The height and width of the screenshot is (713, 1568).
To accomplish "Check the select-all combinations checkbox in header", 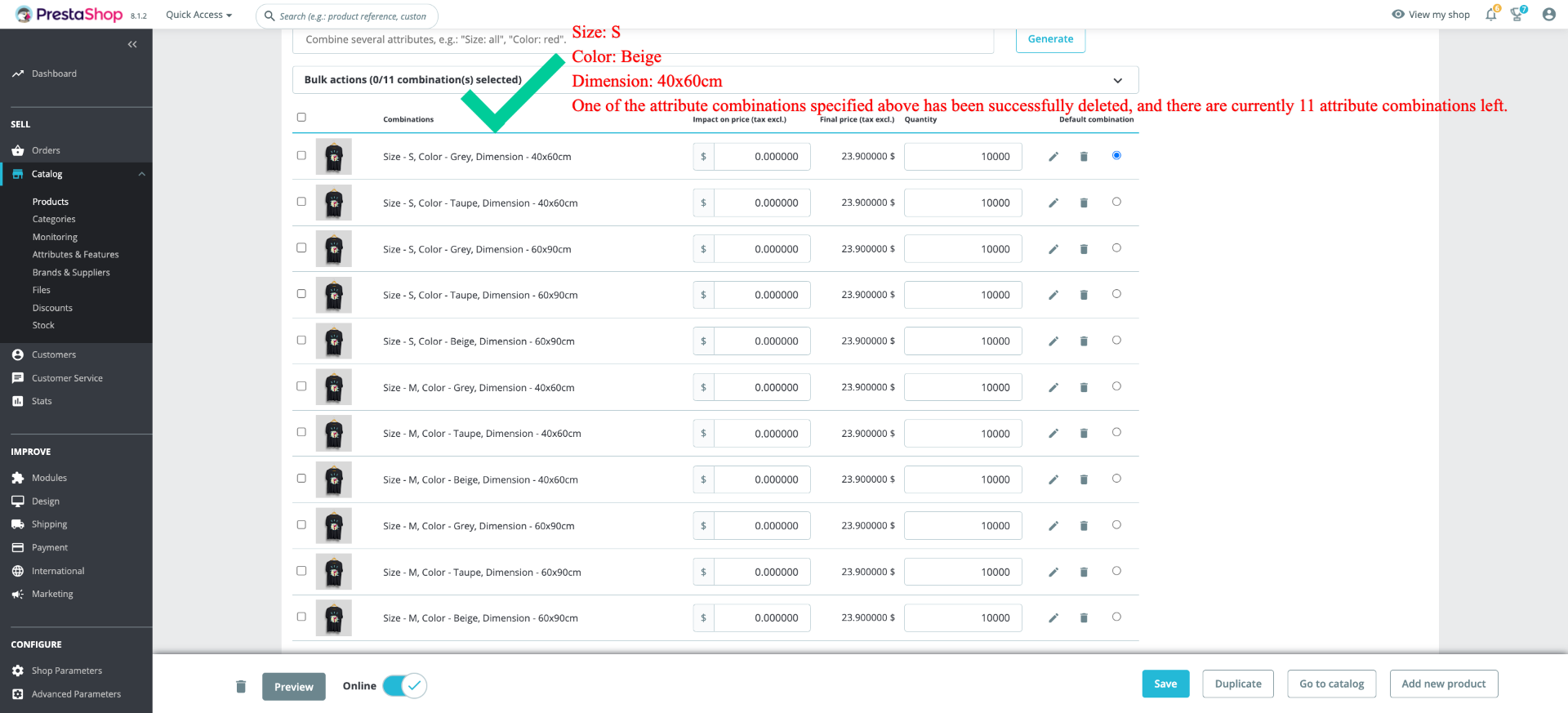I will tap(301, 117).
